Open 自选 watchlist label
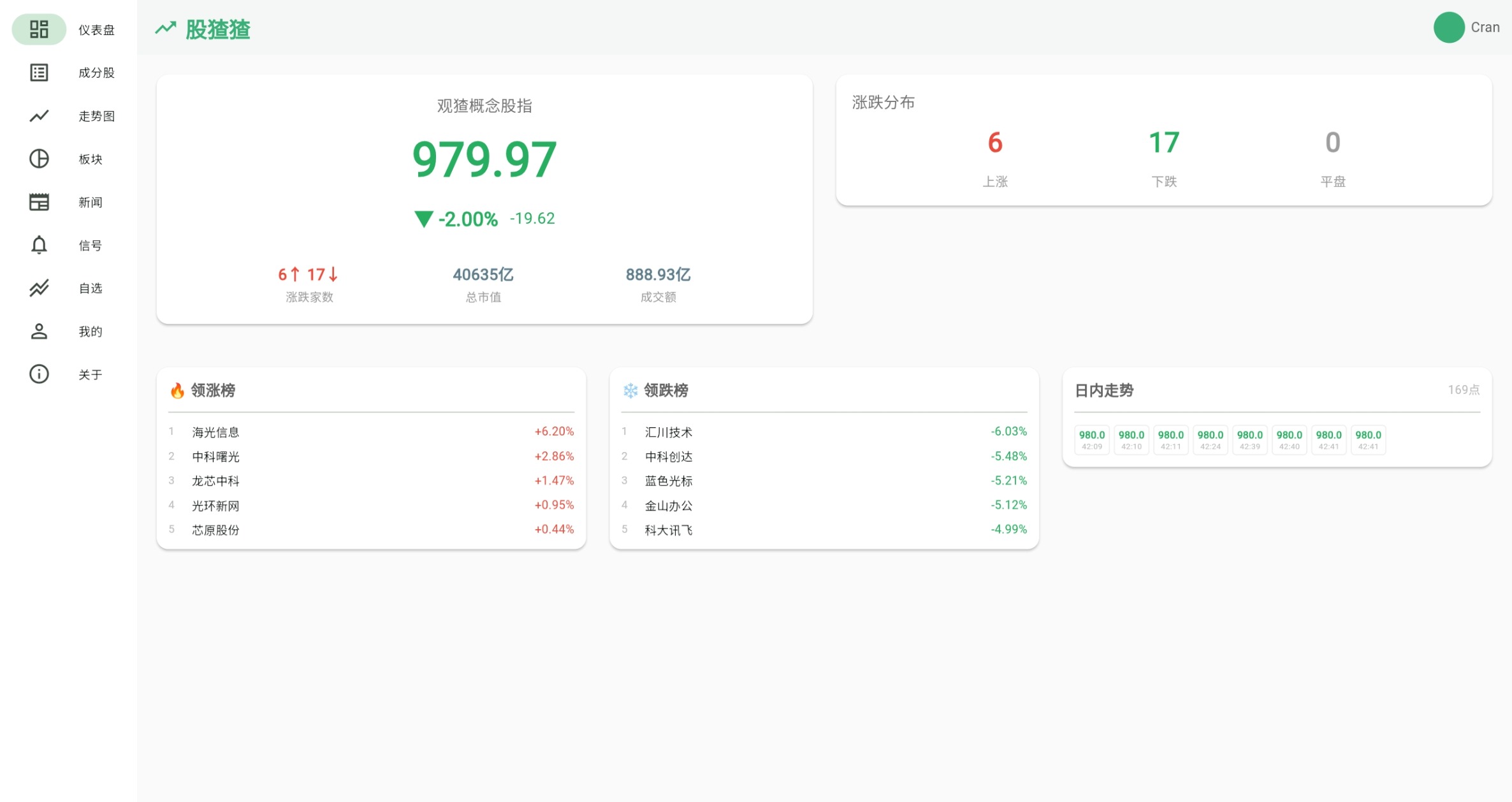The height and width of the screenshot is (802, 1512). pos(91,288)
